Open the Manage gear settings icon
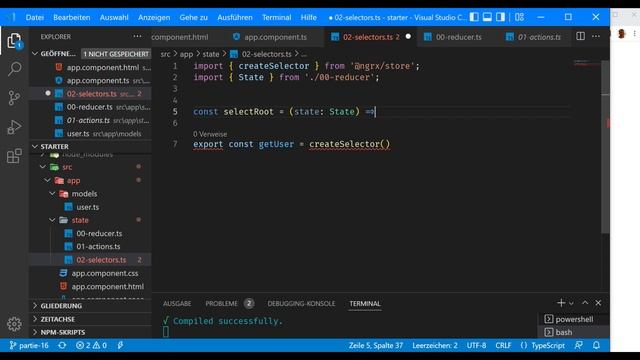The image size is (640, 360). point(14,324)
